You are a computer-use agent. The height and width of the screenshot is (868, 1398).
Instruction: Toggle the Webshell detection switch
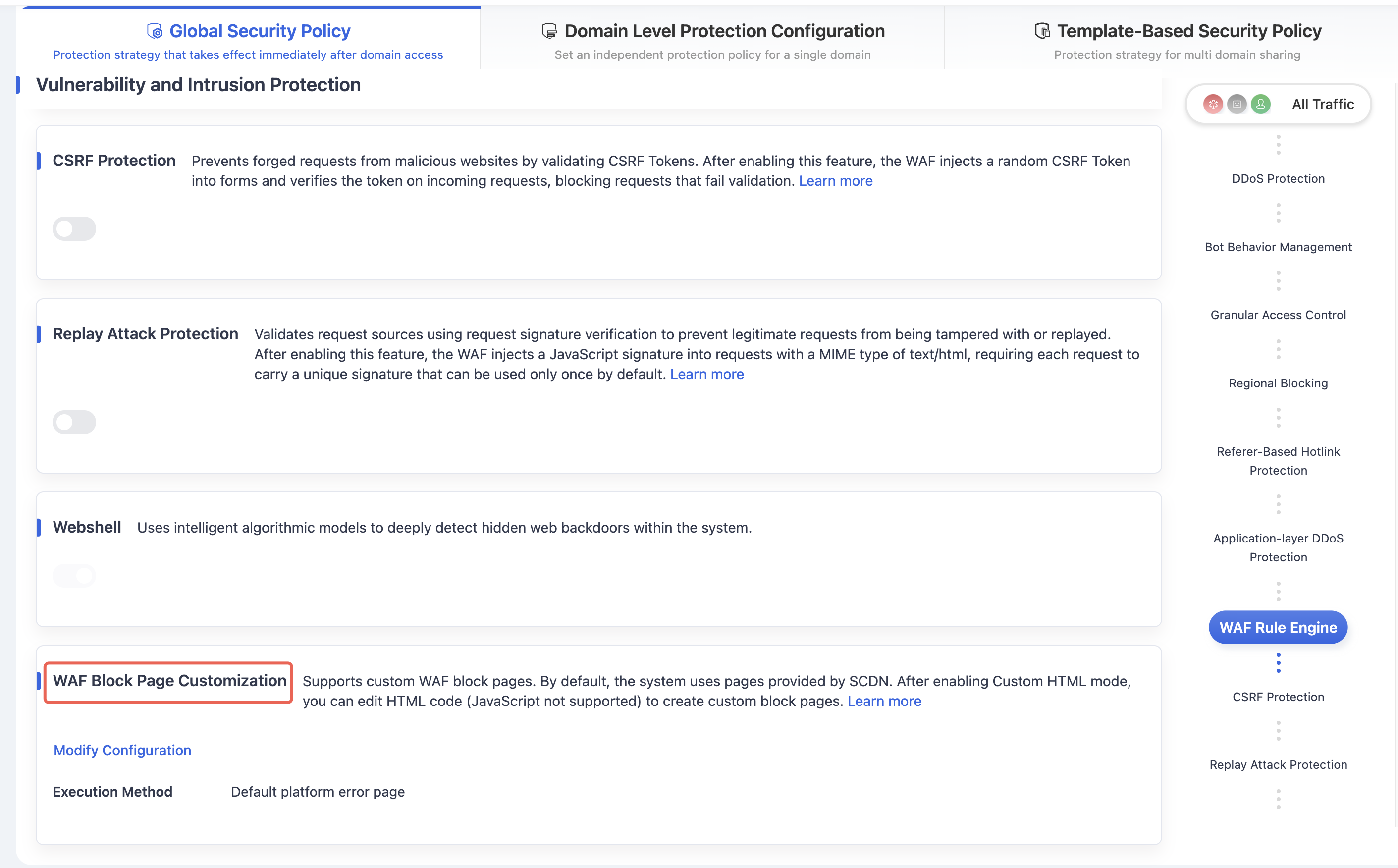tap(74, 576)
